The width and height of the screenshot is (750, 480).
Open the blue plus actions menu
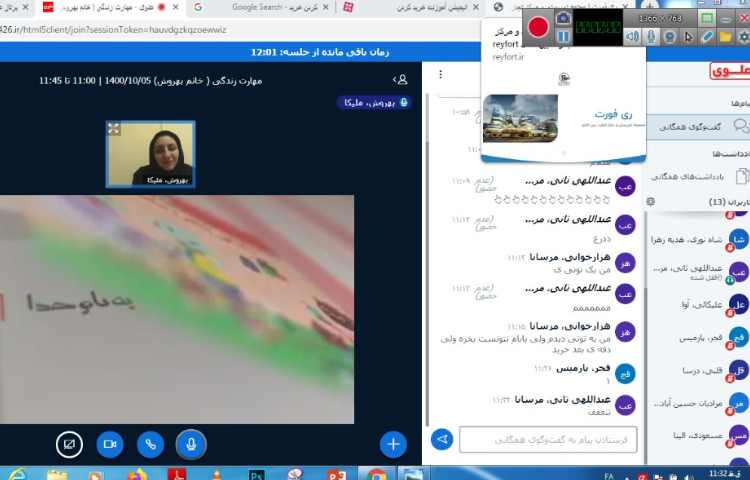pyautogui.click(x=393, y=444)
